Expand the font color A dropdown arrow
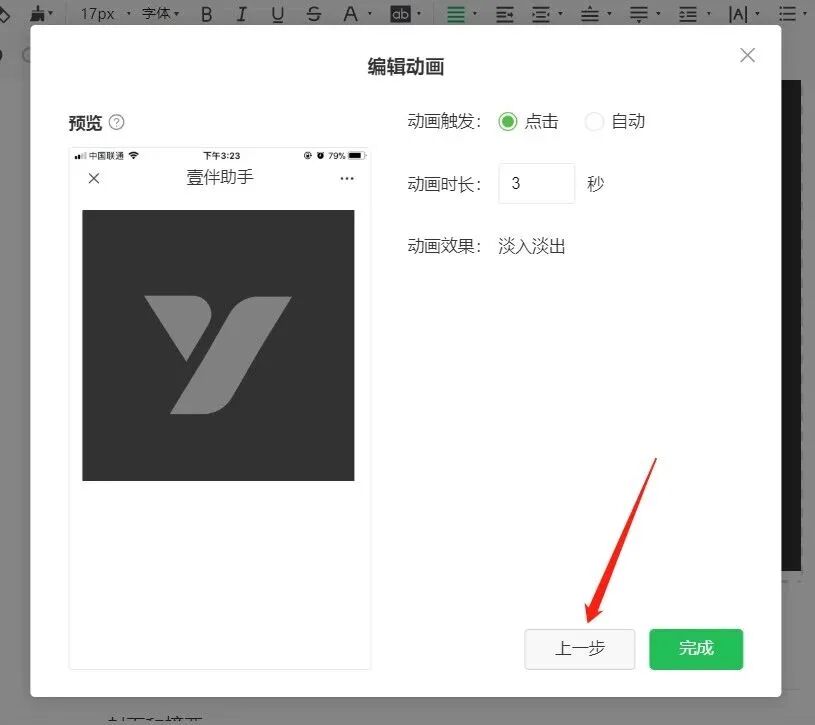The height and width of the screenshot is (725, 815). tap(370, 14)
